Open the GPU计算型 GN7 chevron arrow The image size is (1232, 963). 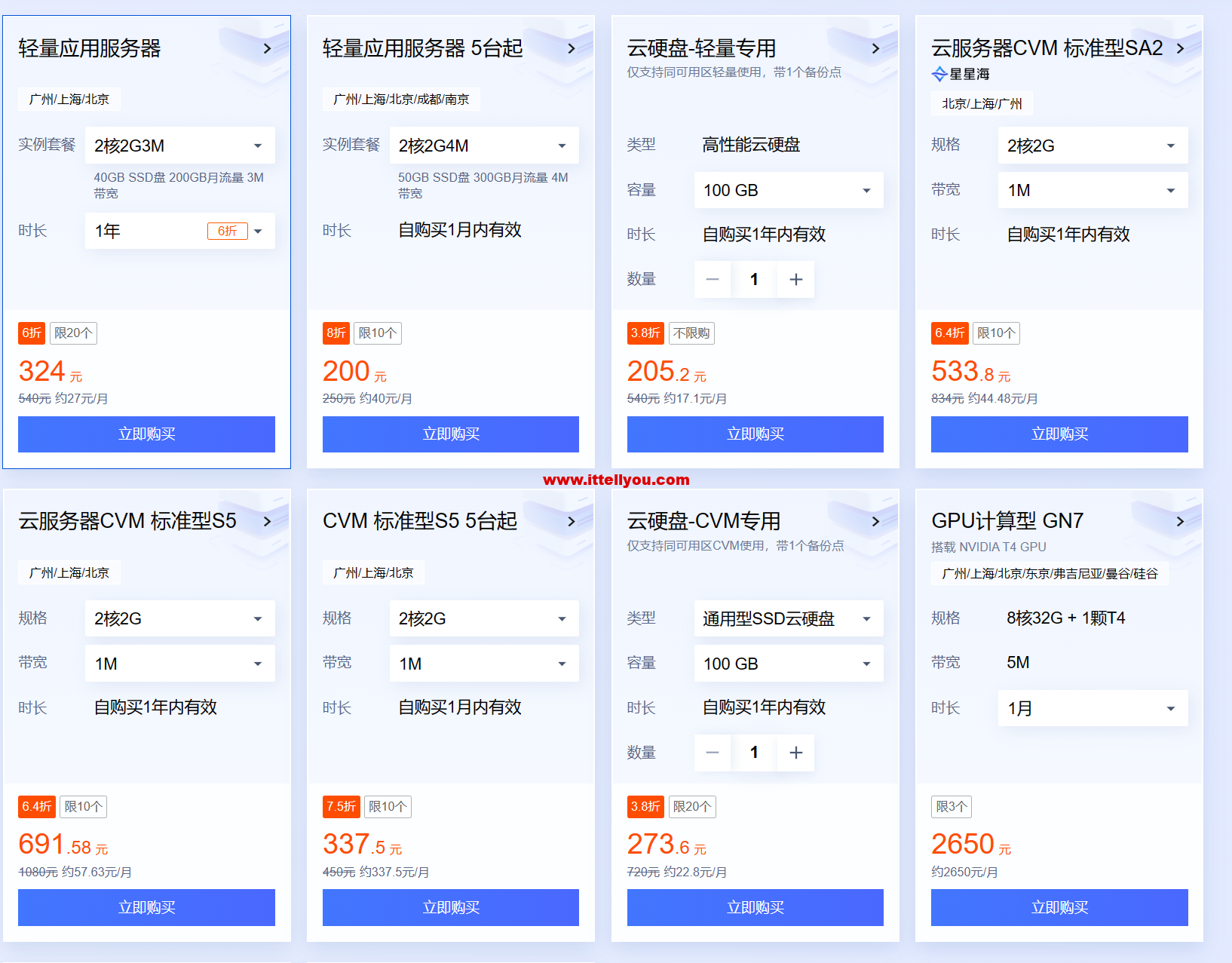coord(1180,521)
